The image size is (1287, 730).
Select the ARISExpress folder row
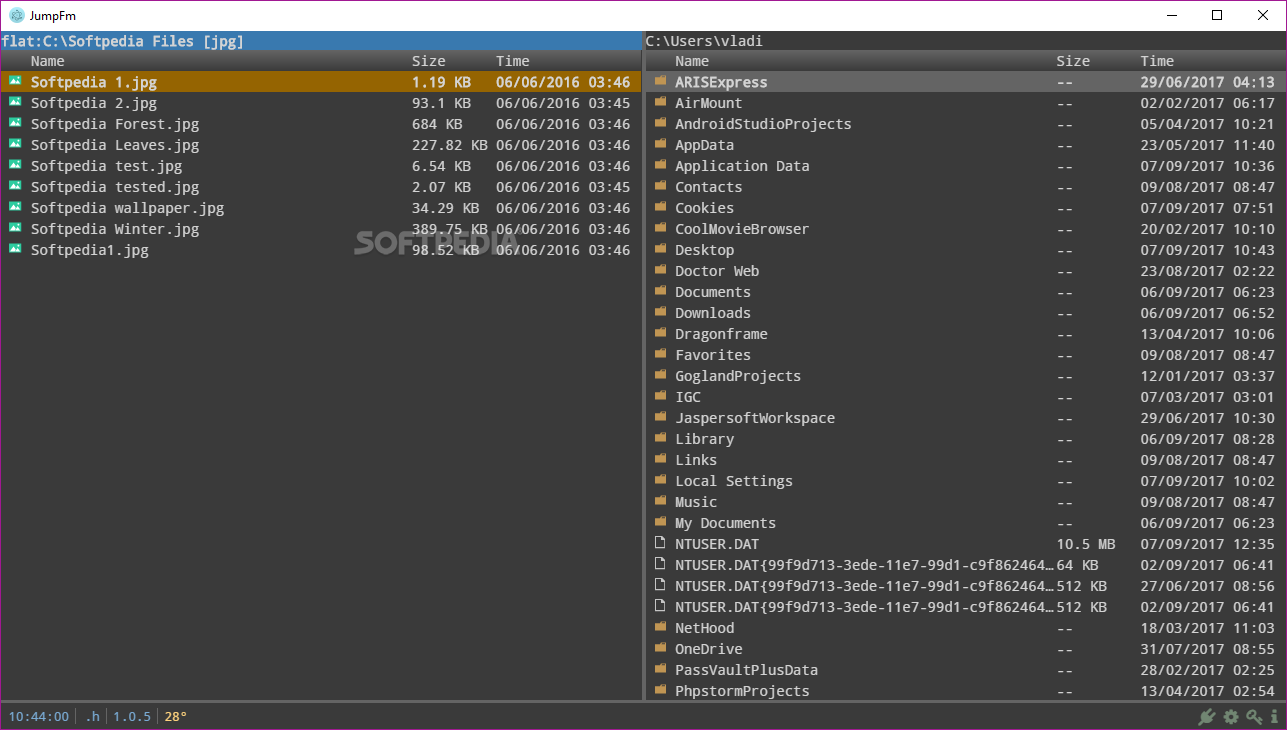[x=965, y=82]
